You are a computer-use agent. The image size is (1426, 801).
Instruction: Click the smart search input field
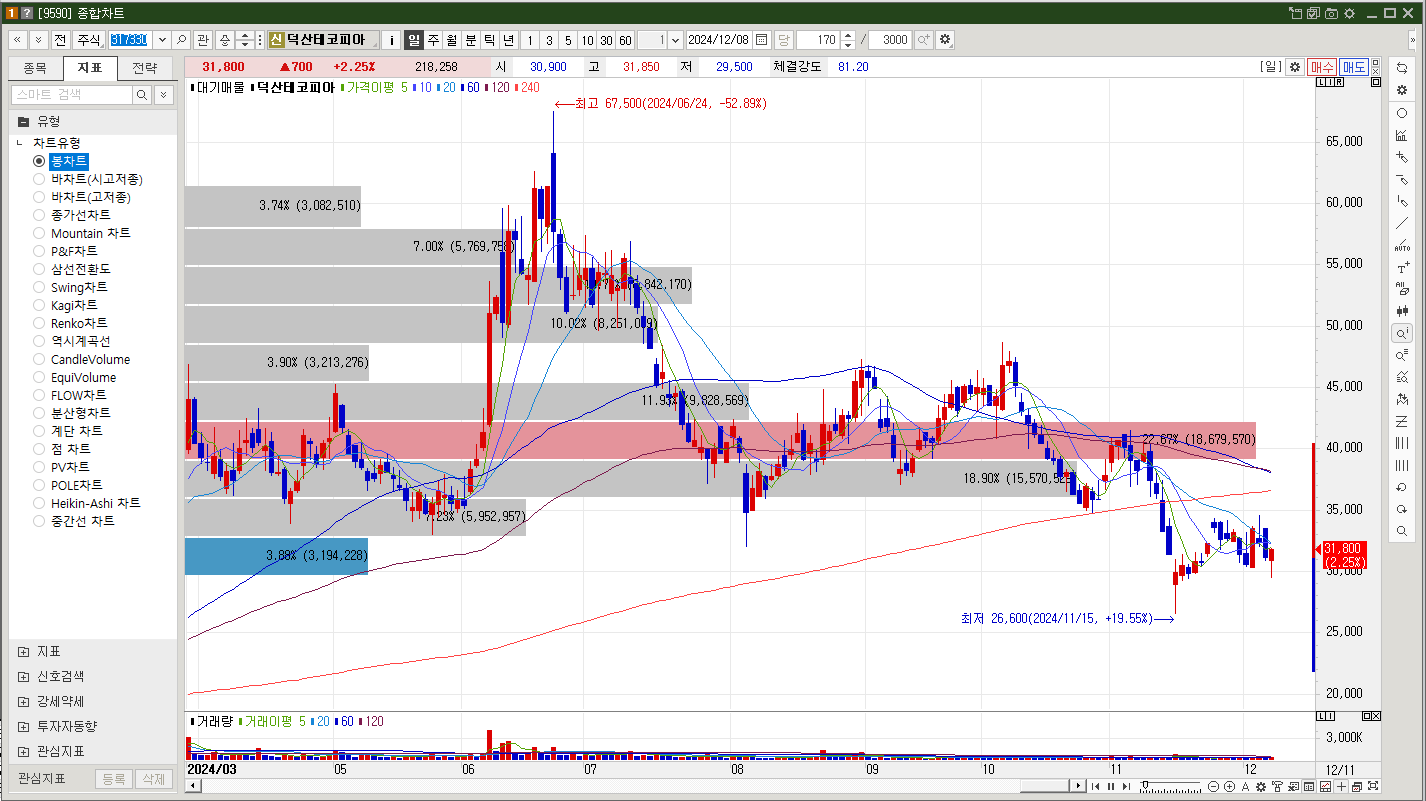pos(72,94)
